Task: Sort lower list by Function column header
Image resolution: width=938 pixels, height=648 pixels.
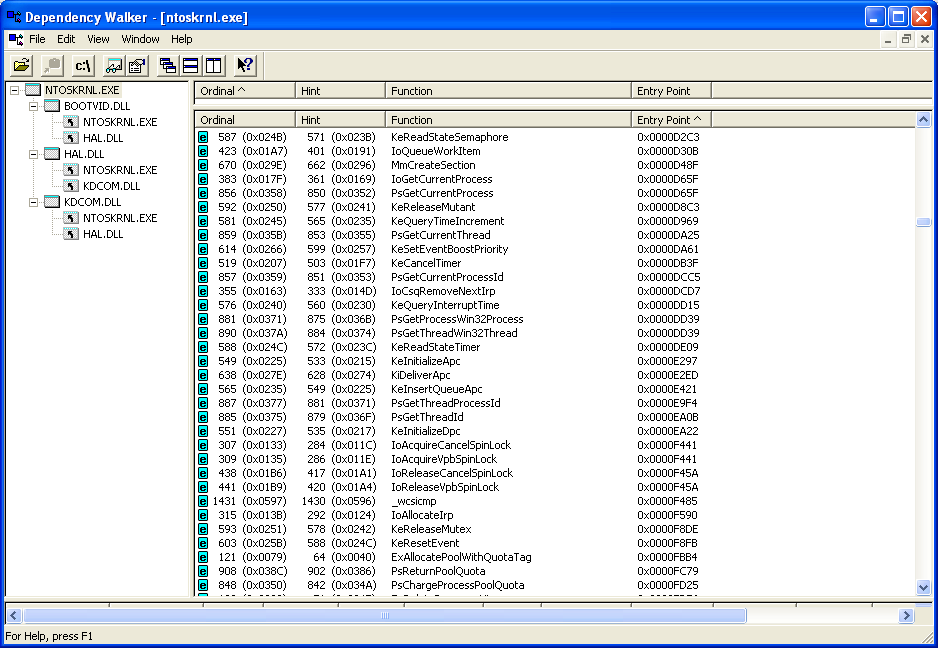Action: (x=508, y=120)
